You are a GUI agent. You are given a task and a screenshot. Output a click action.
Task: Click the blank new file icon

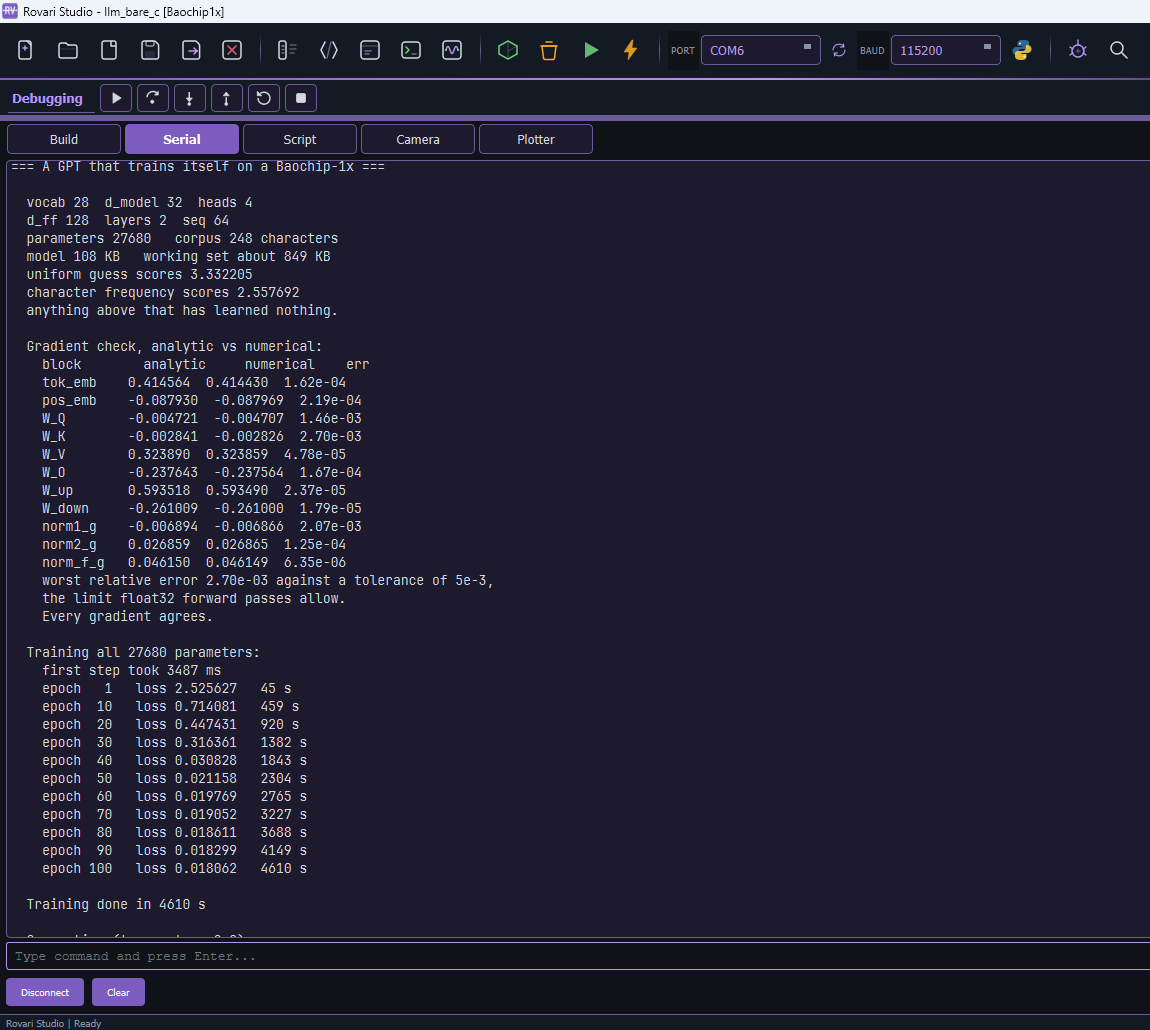109,50
